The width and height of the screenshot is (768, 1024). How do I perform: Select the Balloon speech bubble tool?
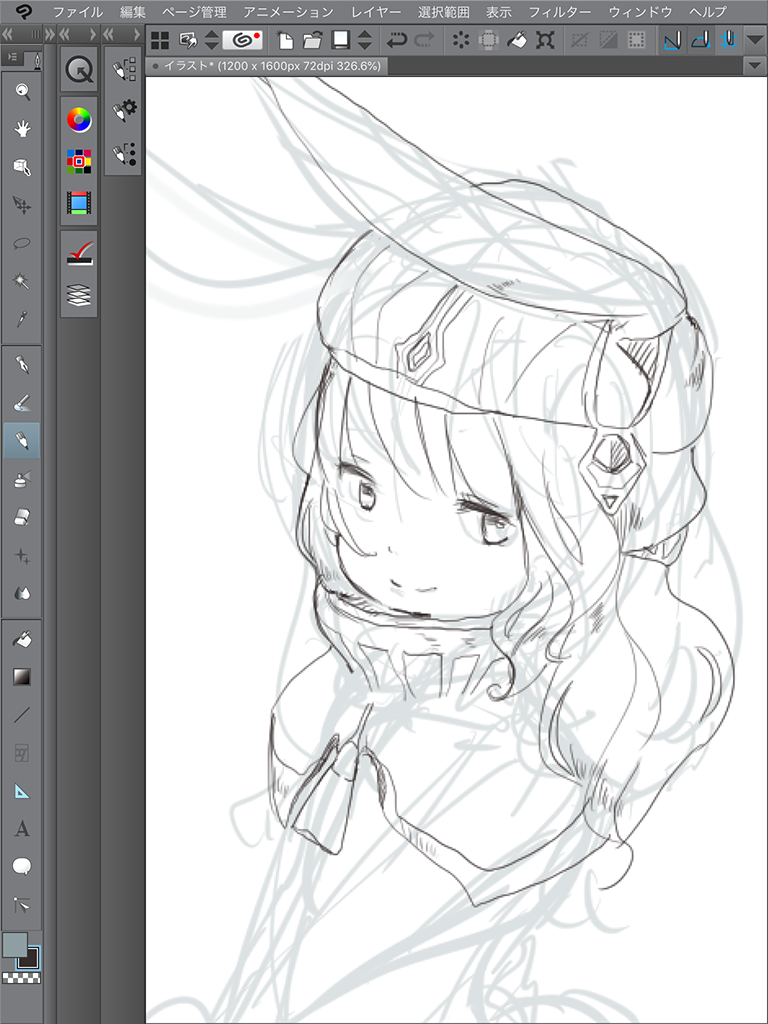tap(22, 867)
